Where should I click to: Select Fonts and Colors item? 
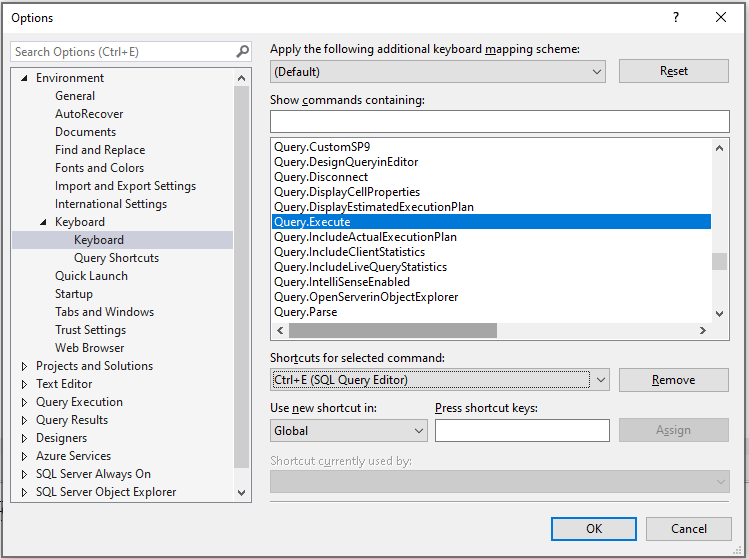tap(99, 168)
